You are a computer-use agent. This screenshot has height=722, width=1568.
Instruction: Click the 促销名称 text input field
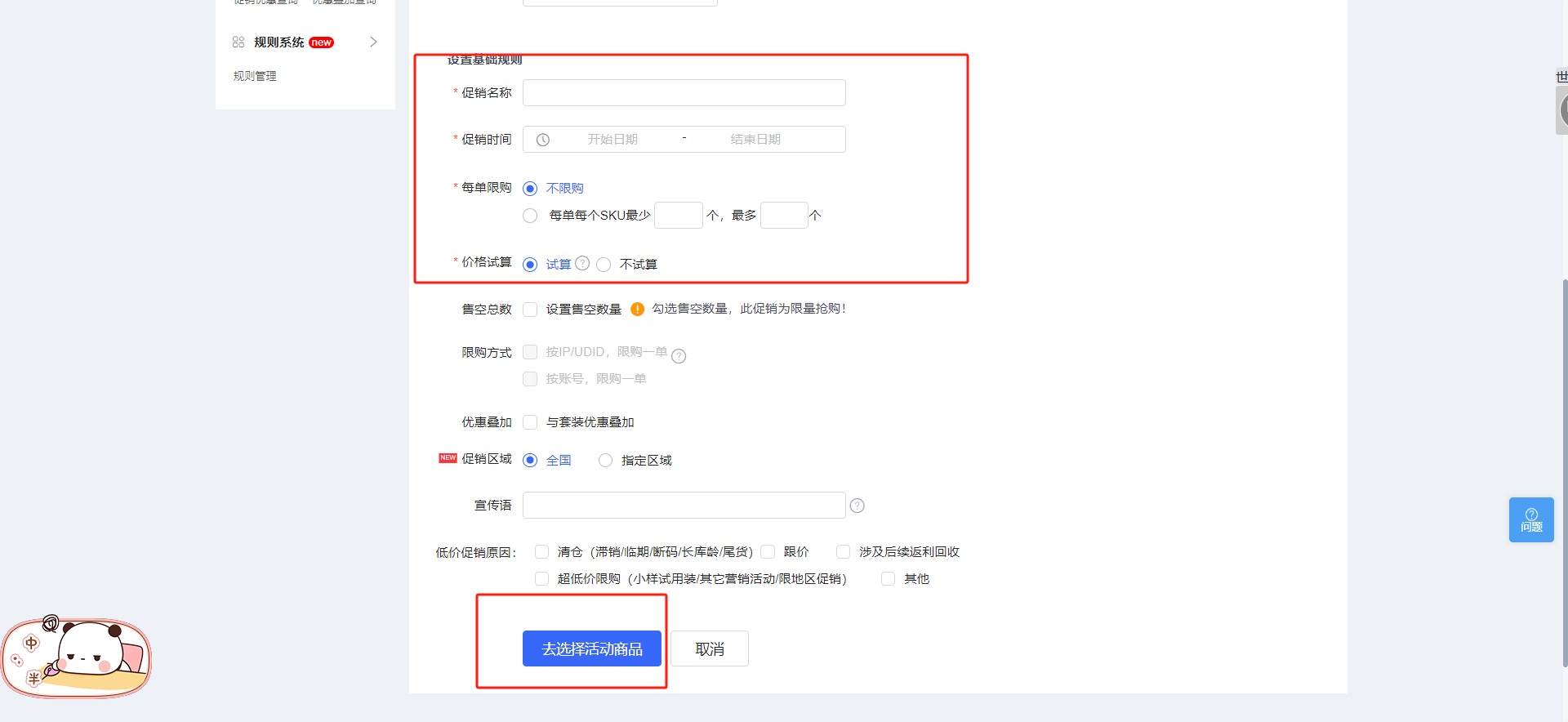click(x=684, y=93)
